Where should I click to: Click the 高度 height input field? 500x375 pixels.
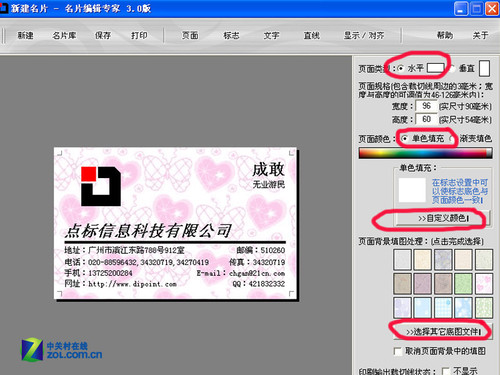pyautogui.click(x=426, y=119)
